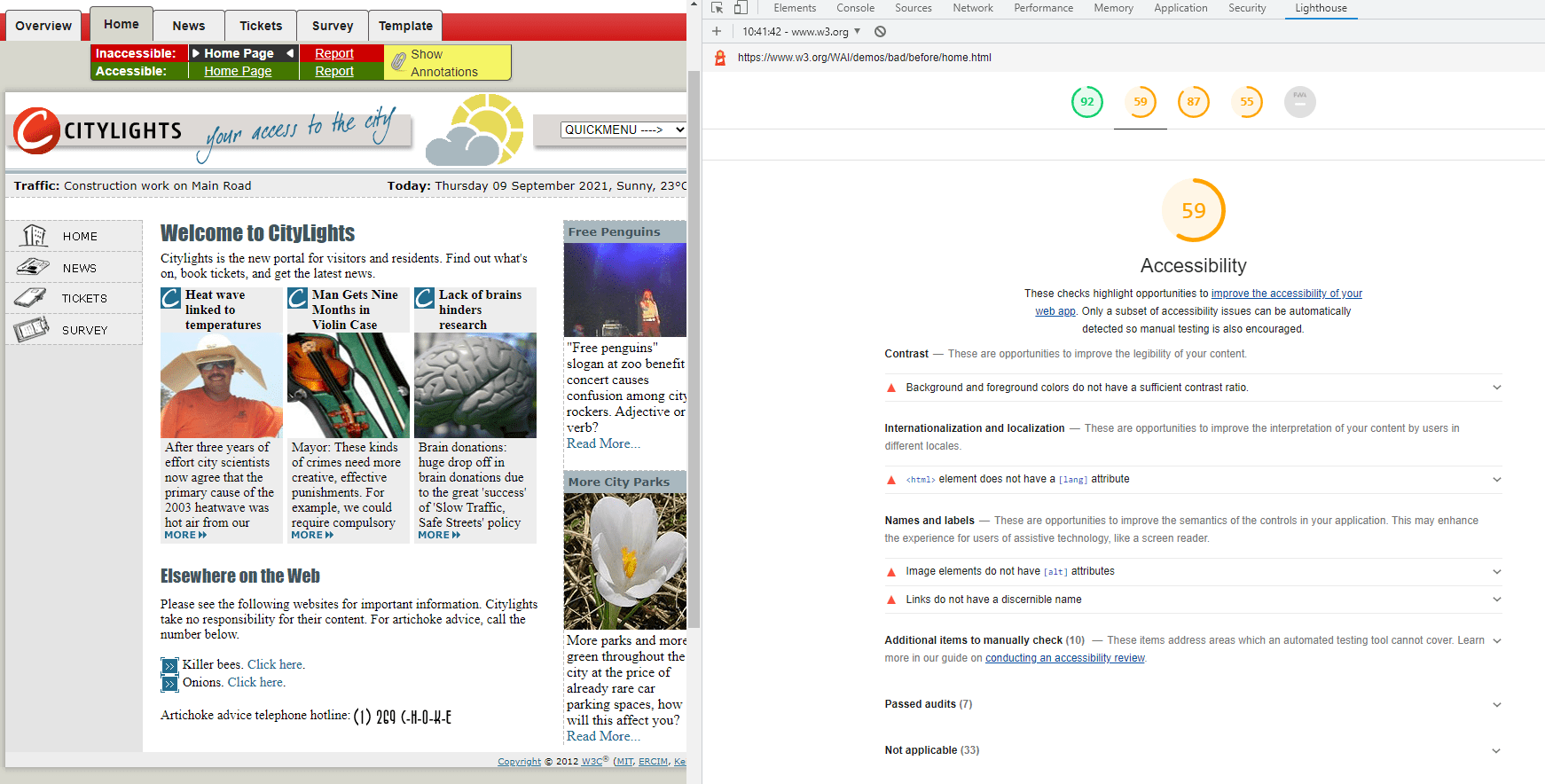The height and width of the screenshot is (784, 1545).
Task: Select the green 92 performance score gauge
Action: click(x=1086, y=102)
